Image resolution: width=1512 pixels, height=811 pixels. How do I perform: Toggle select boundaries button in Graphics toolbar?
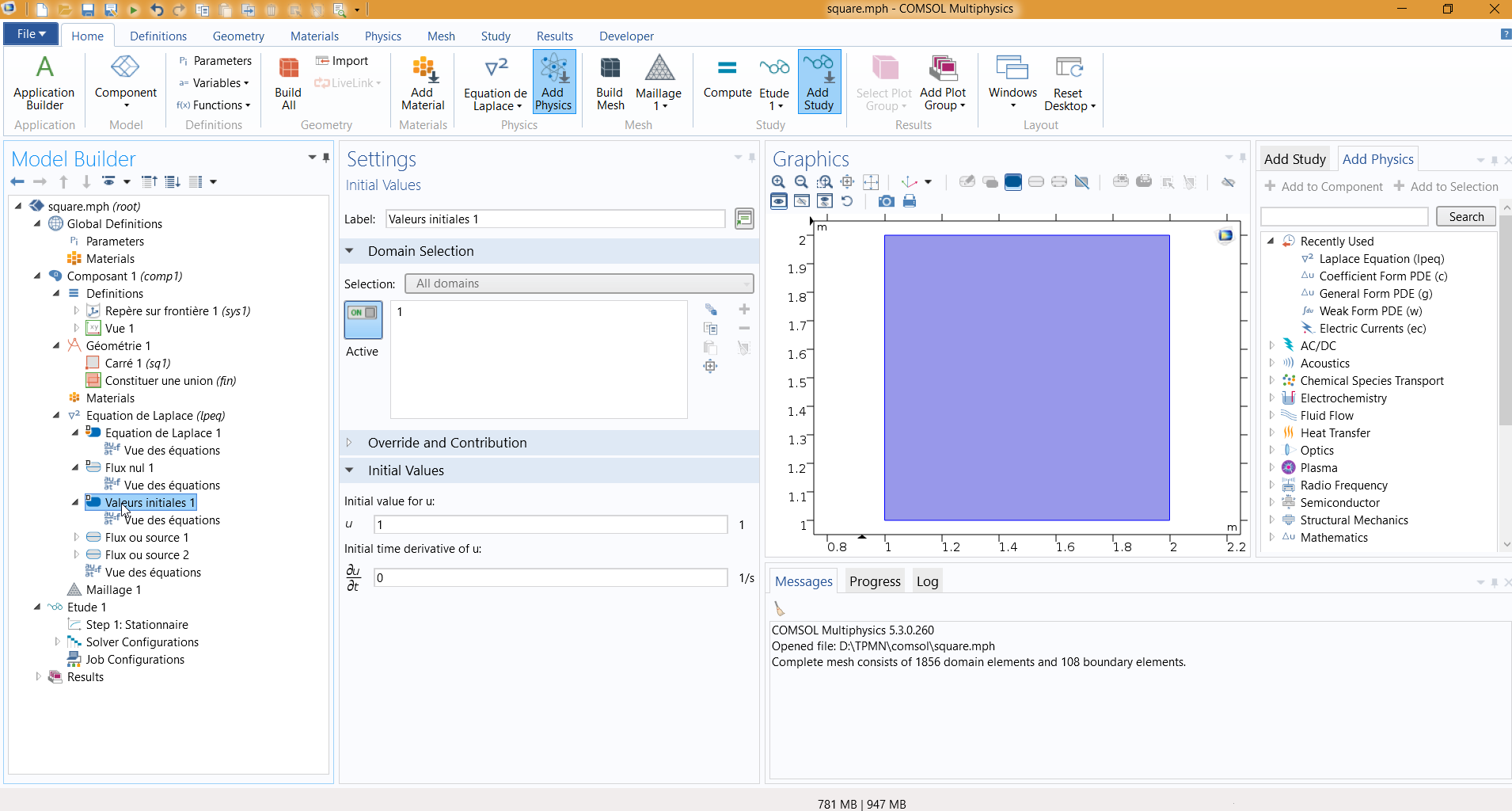click(x=1036, y=182)
